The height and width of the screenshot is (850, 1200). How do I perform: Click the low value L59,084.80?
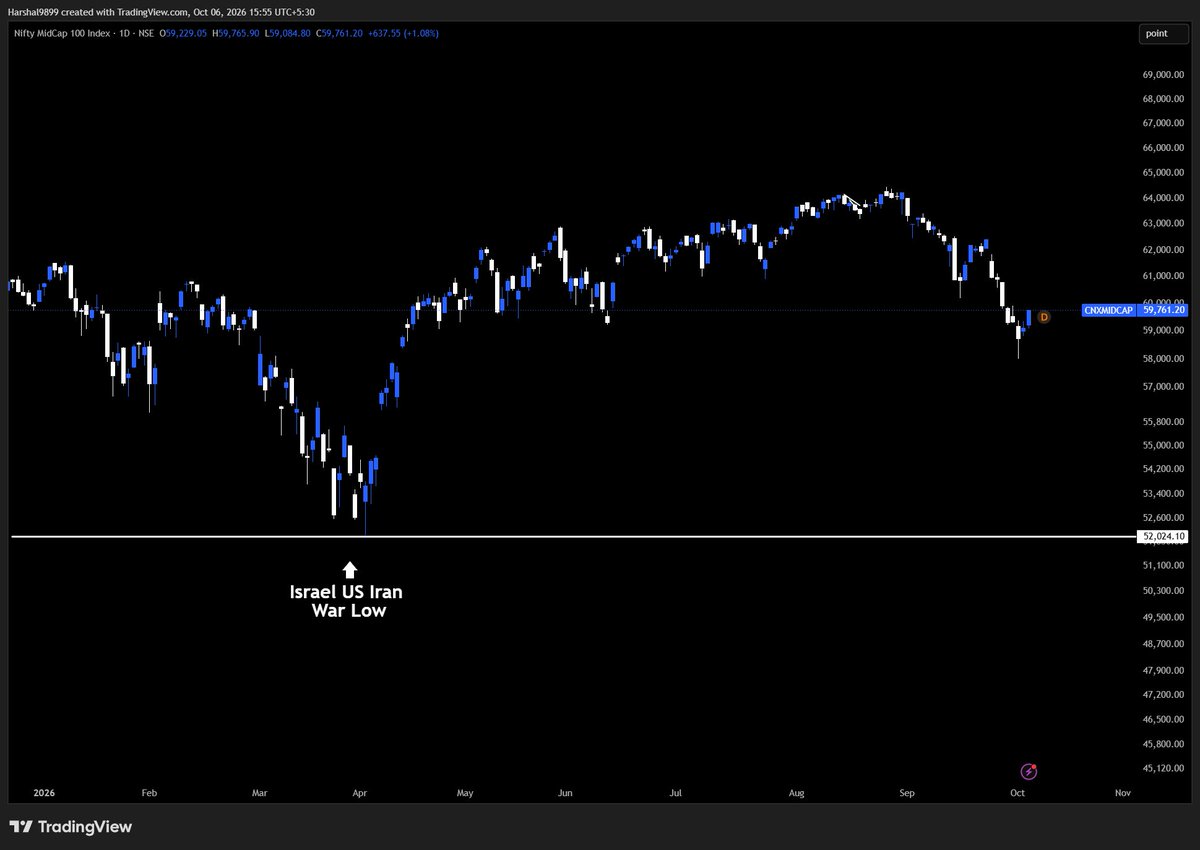[288, 33]
